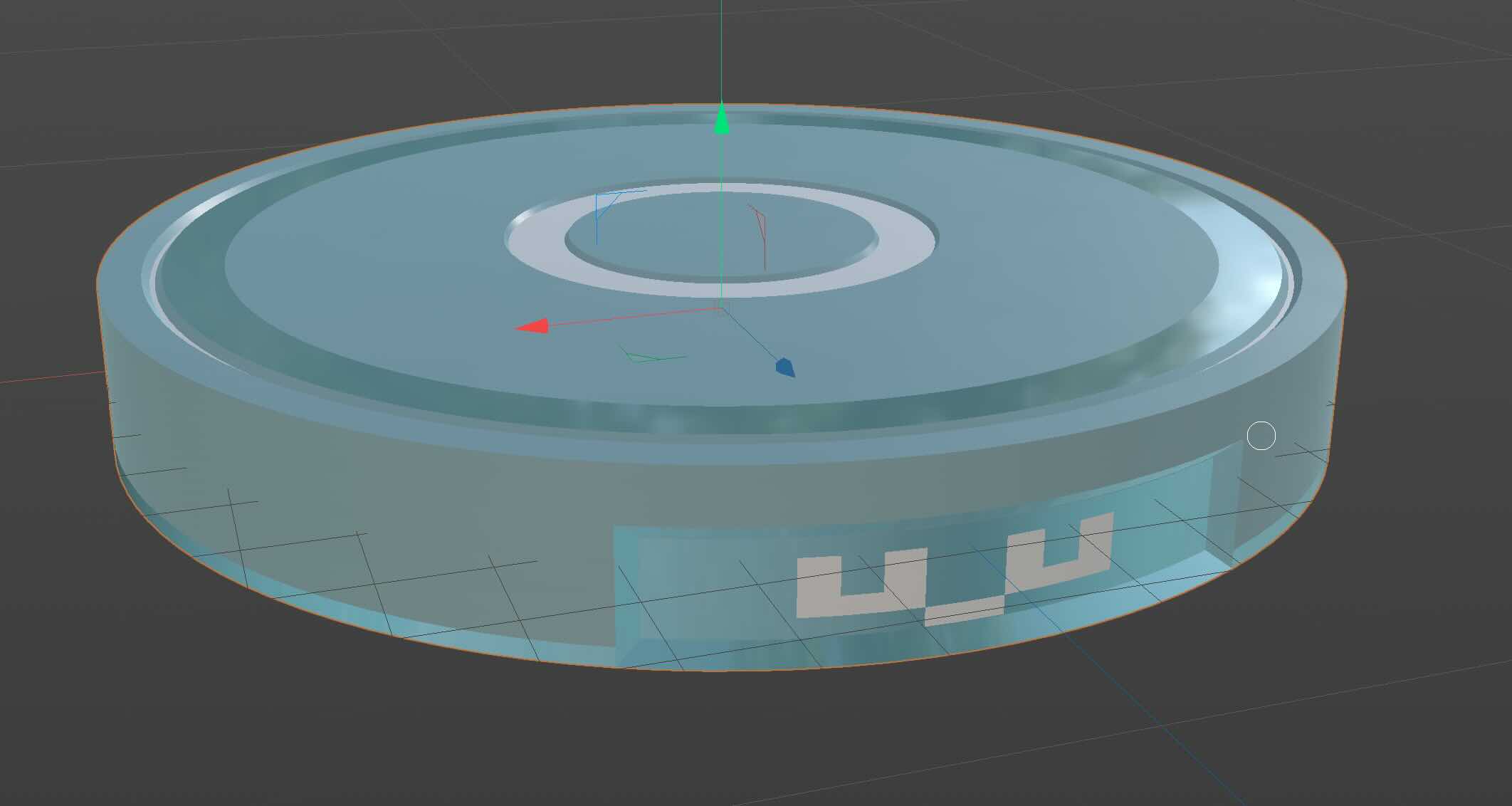Click the green plane-constraint corner handle
The height and width of the screenshot is (806, 1512).
pyautogui.click(x=652, y=354)
